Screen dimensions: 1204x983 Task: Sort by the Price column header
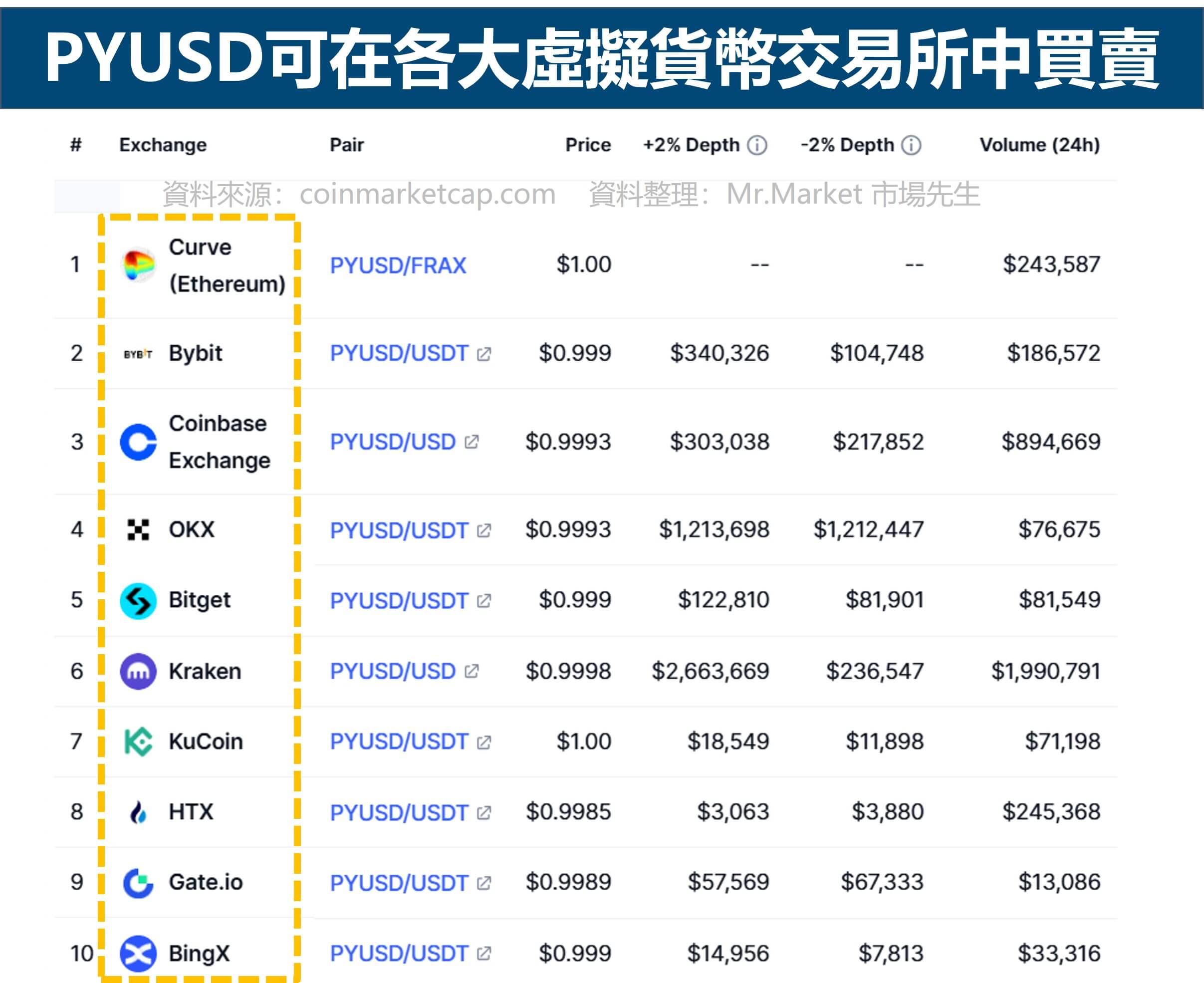pos(587,145)
